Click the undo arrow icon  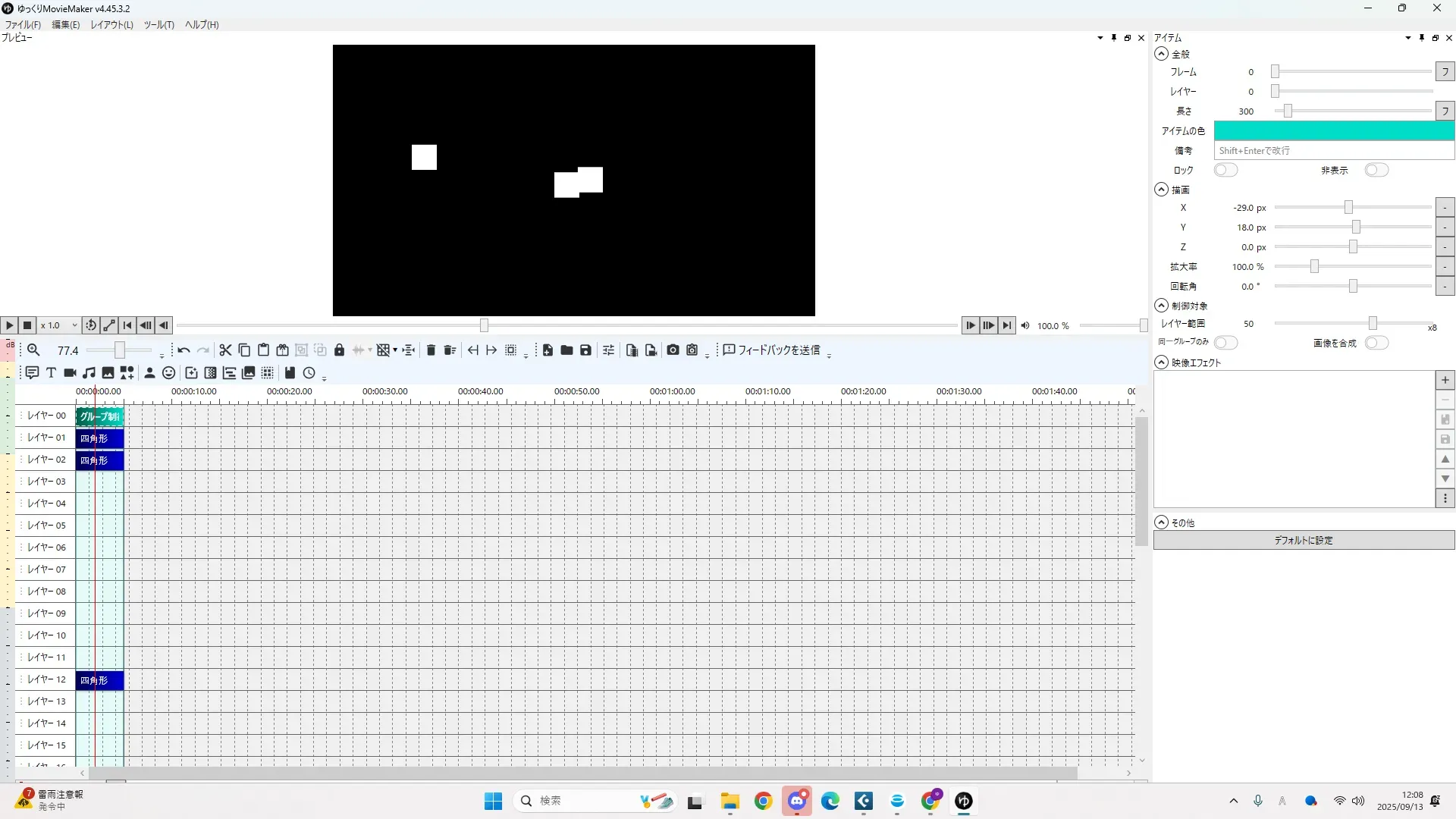[x=184, y=350]
